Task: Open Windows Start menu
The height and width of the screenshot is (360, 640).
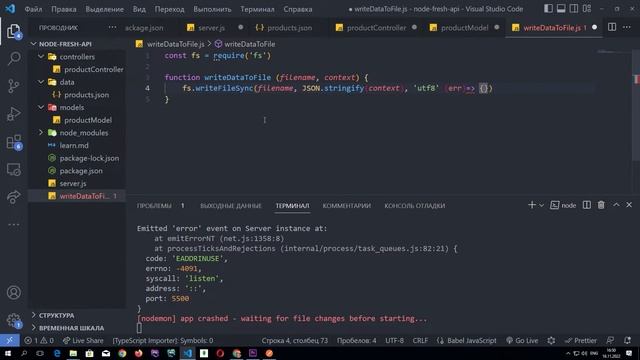Action: (x=7, y=353)
